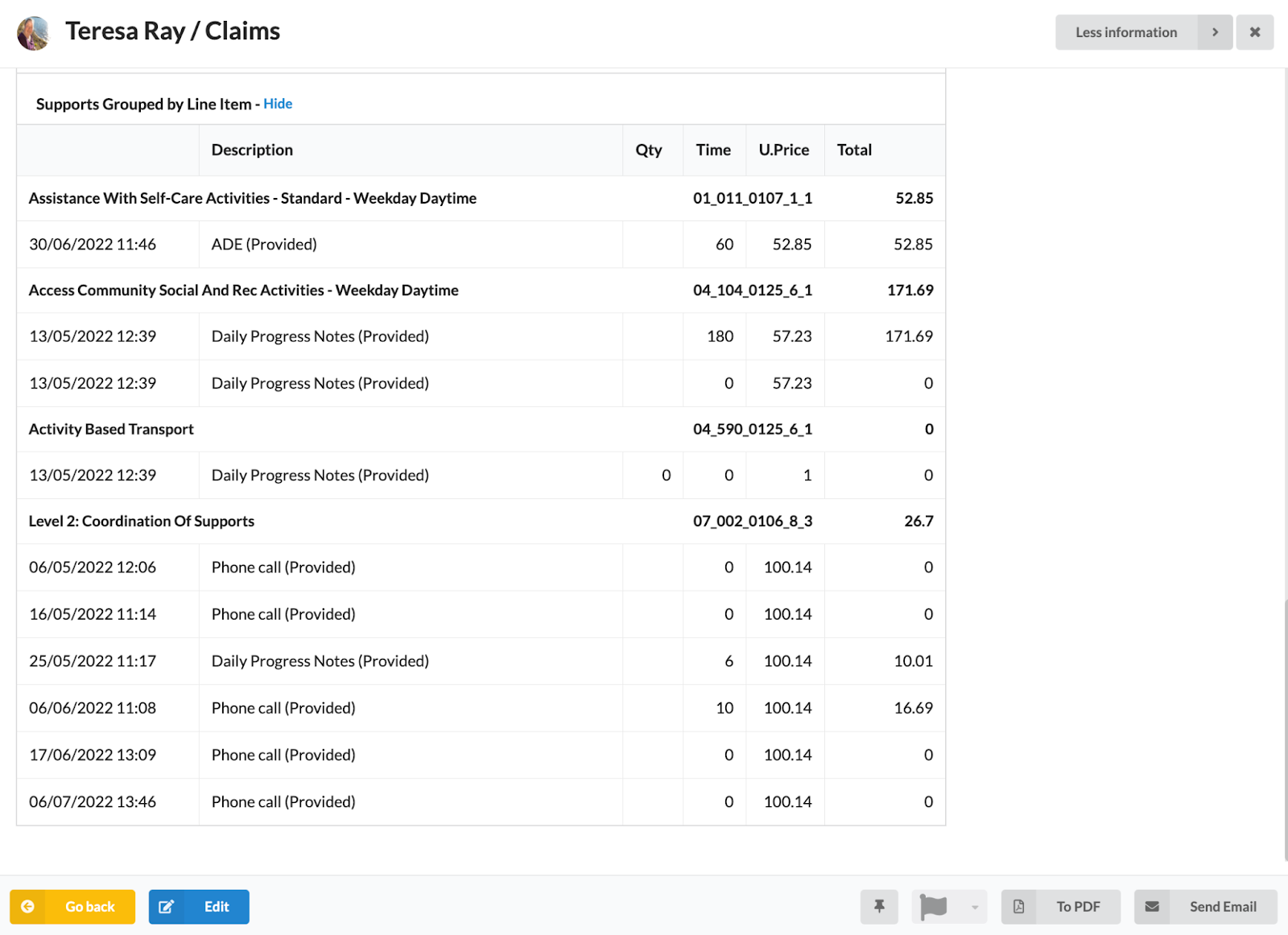Collapse details with Less information
The image size is (1288, 935).
1125,32
